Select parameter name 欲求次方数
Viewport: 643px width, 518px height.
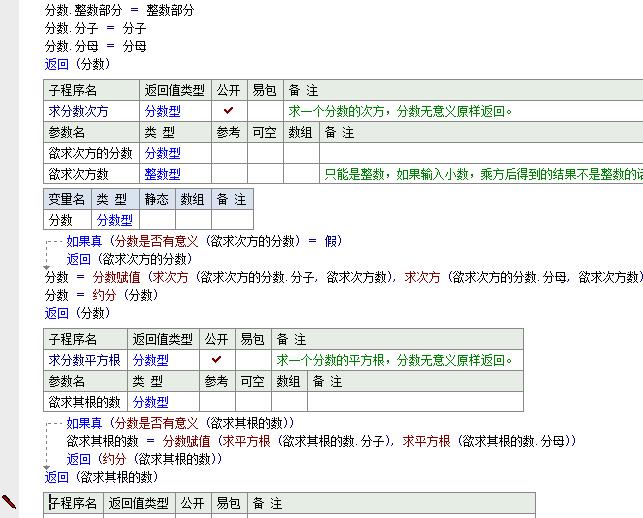coord(78,174)
